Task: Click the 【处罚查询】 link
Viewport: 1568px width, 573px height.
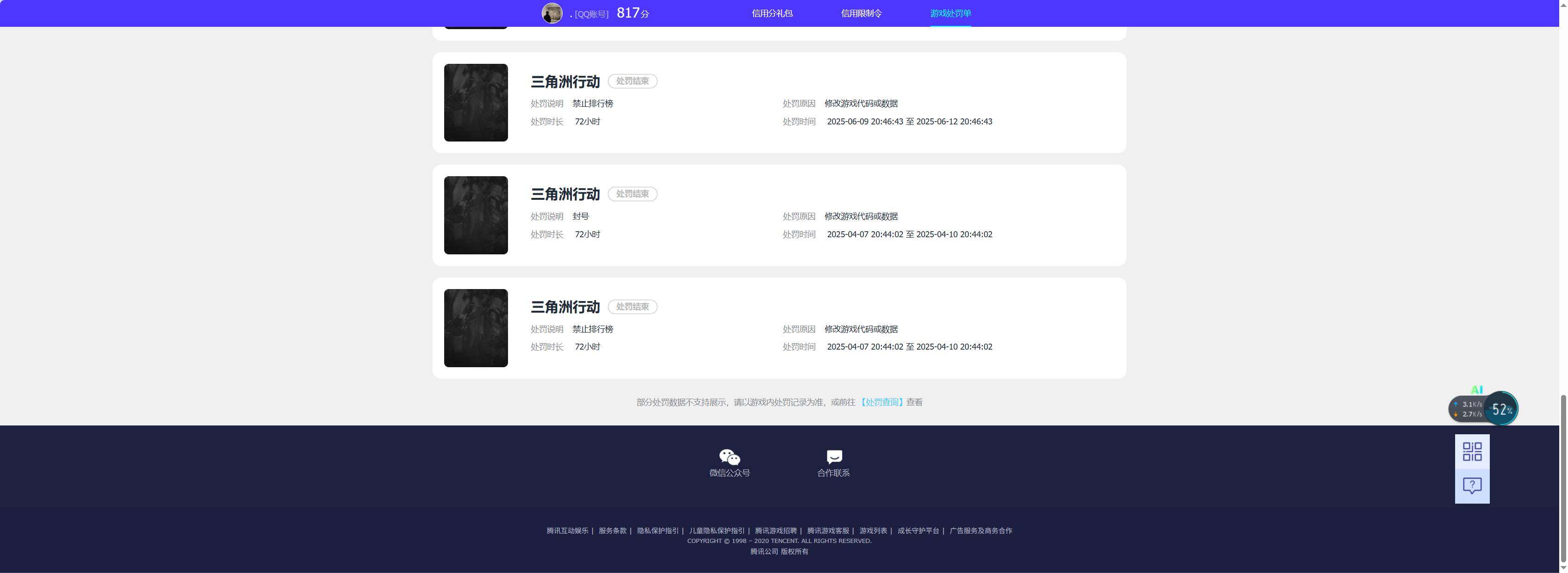Action: click(x=881, y=402)
